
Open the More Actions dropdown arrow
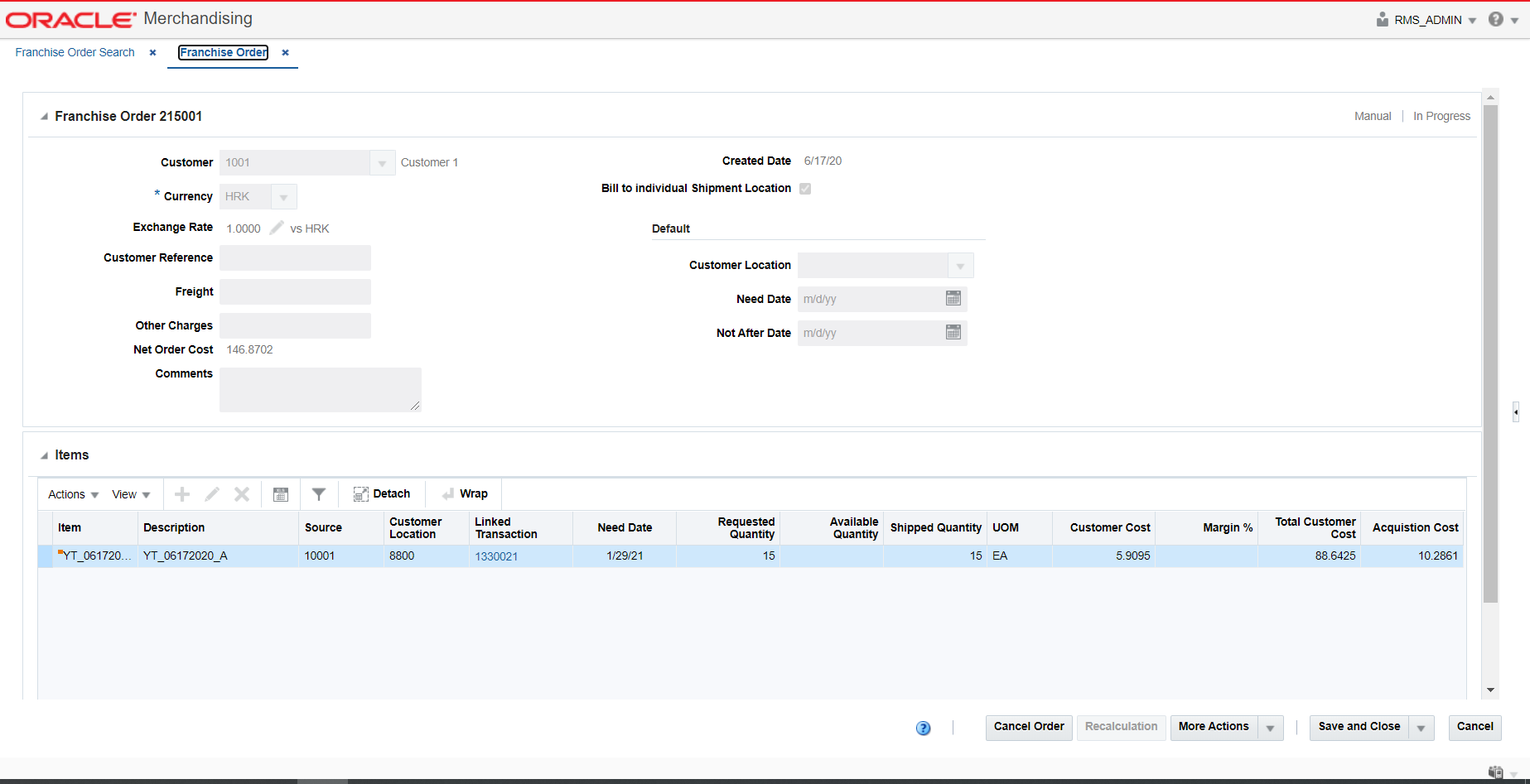1271,728
